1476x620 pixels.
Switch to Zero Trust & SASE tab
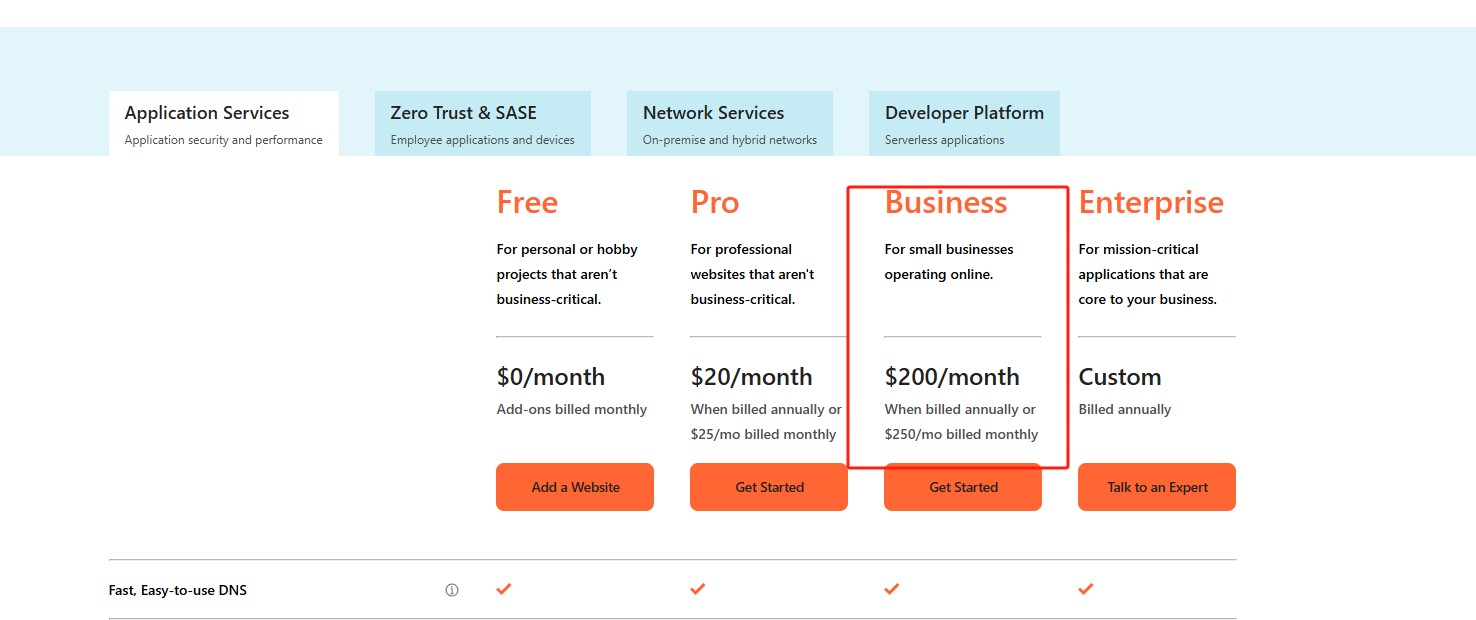(483, 124)
